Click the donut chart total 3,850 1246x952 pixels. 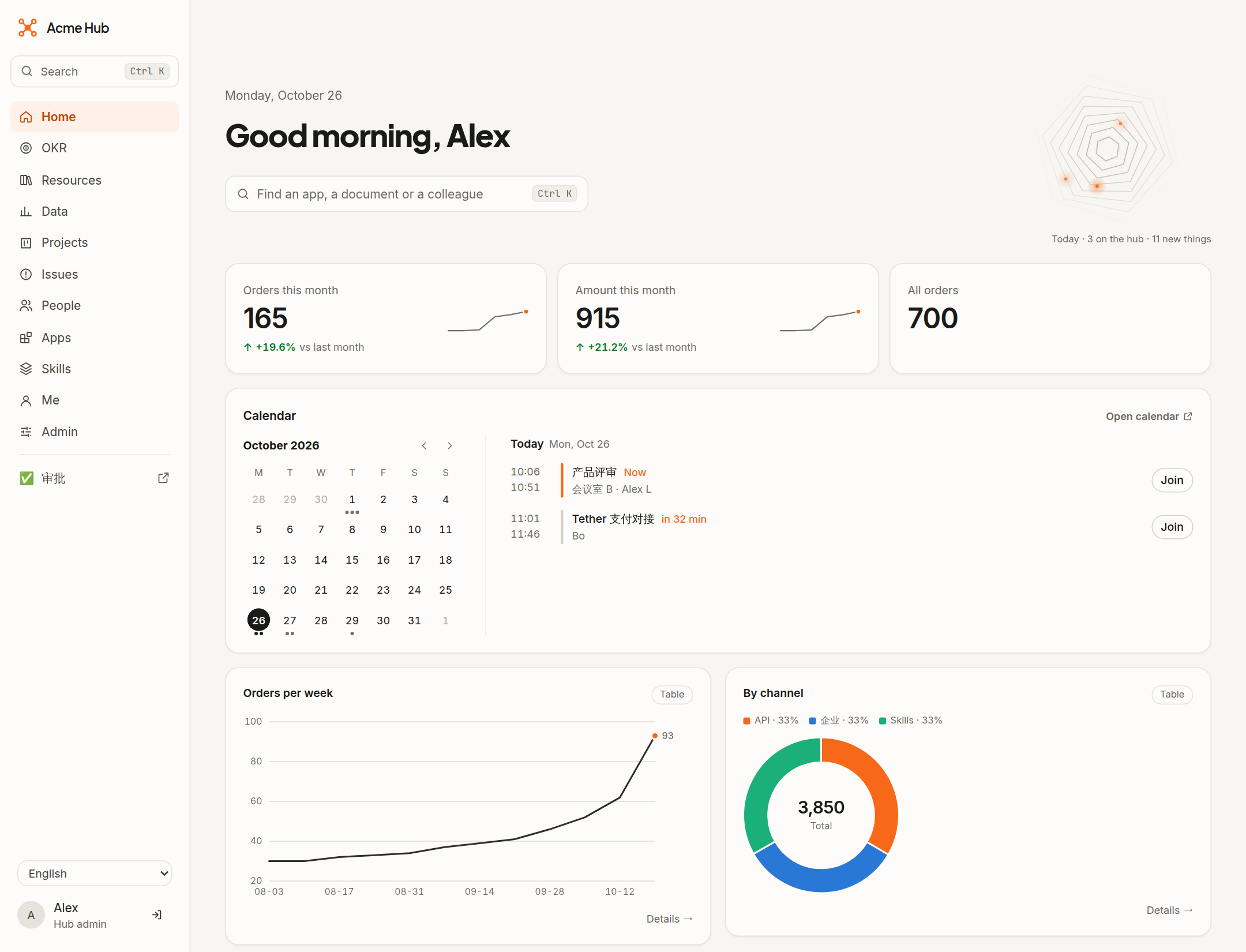tap(821, 807)
